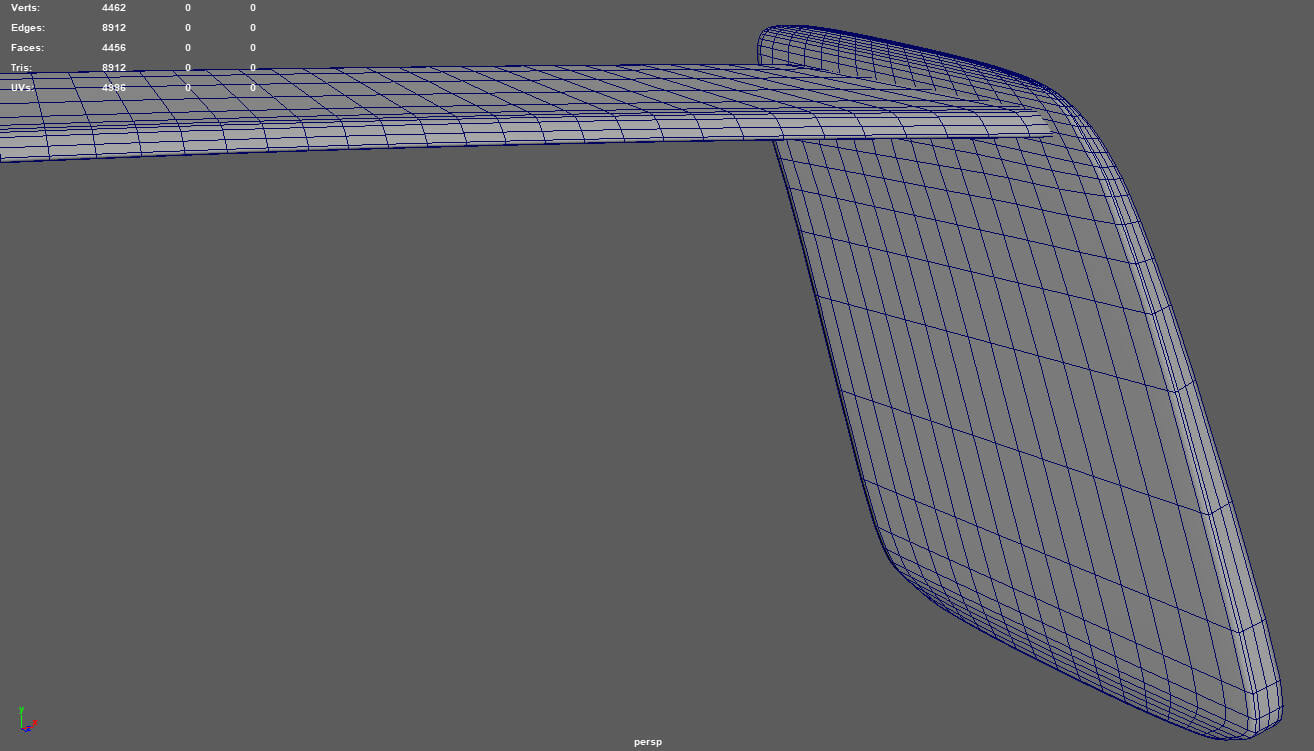Click the first zero in the Verts row

click(x=188, y=8)
